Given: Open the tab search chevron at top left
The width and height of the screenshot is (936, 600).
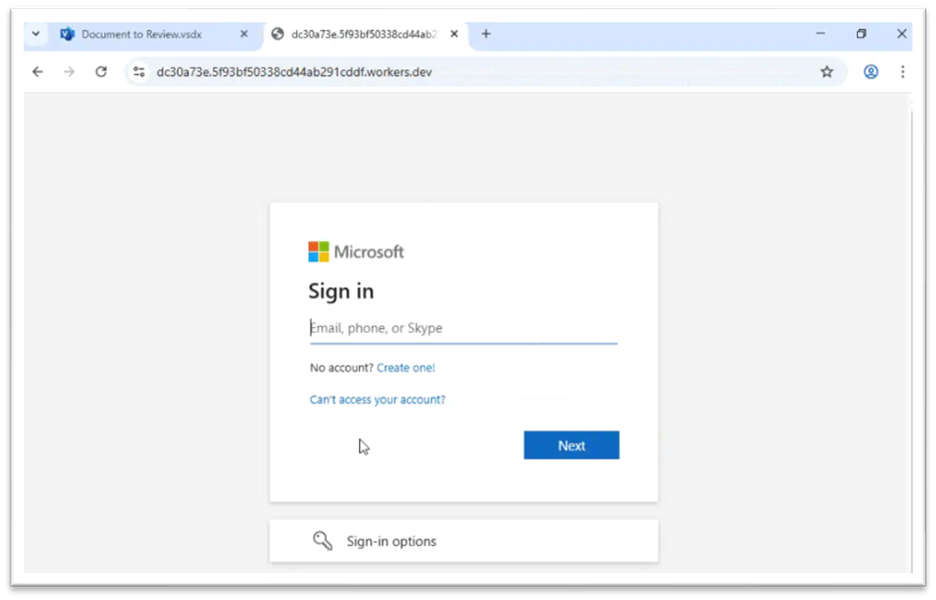Looking at the screenshot, I should (x=35, y=33).
